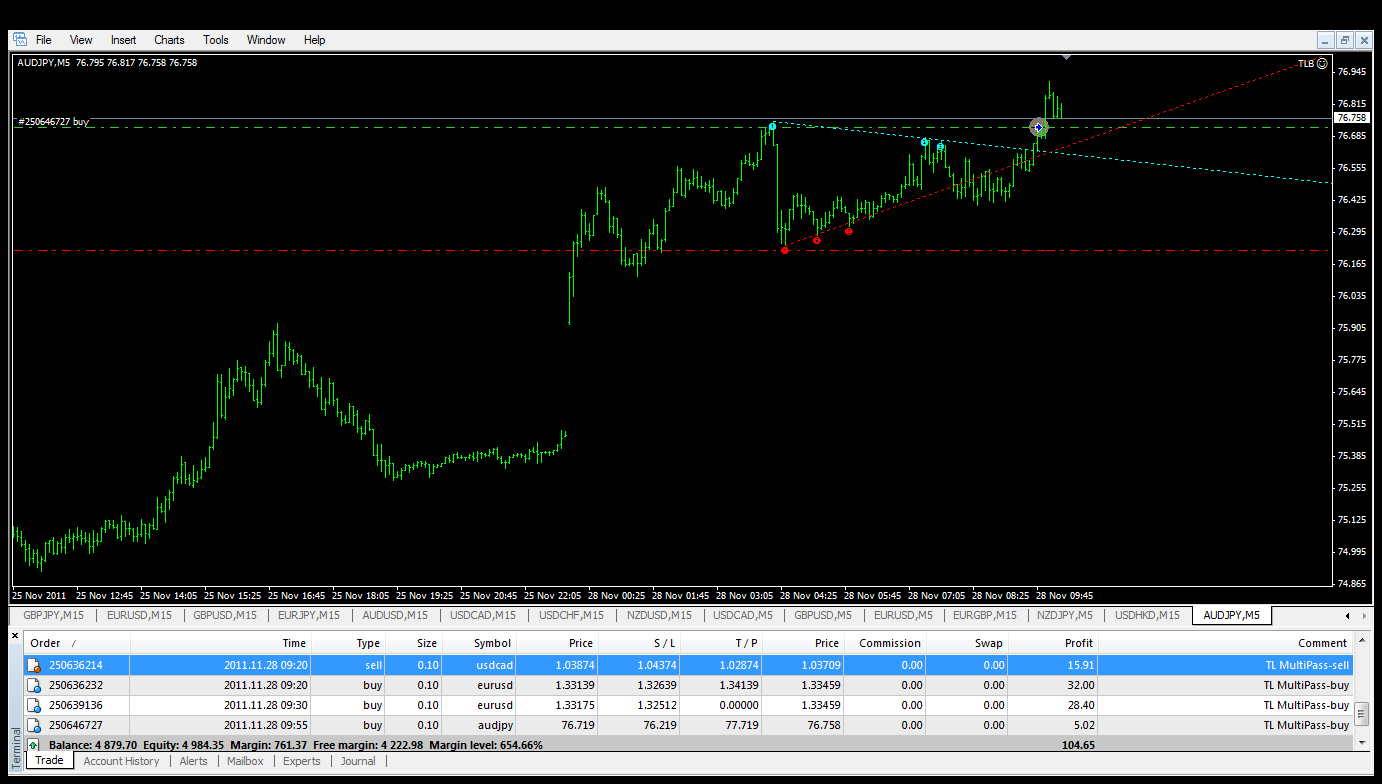Click the green arrow icon beside Balance
Viewport: 1382px width, 784px height.
pos(35,745)
